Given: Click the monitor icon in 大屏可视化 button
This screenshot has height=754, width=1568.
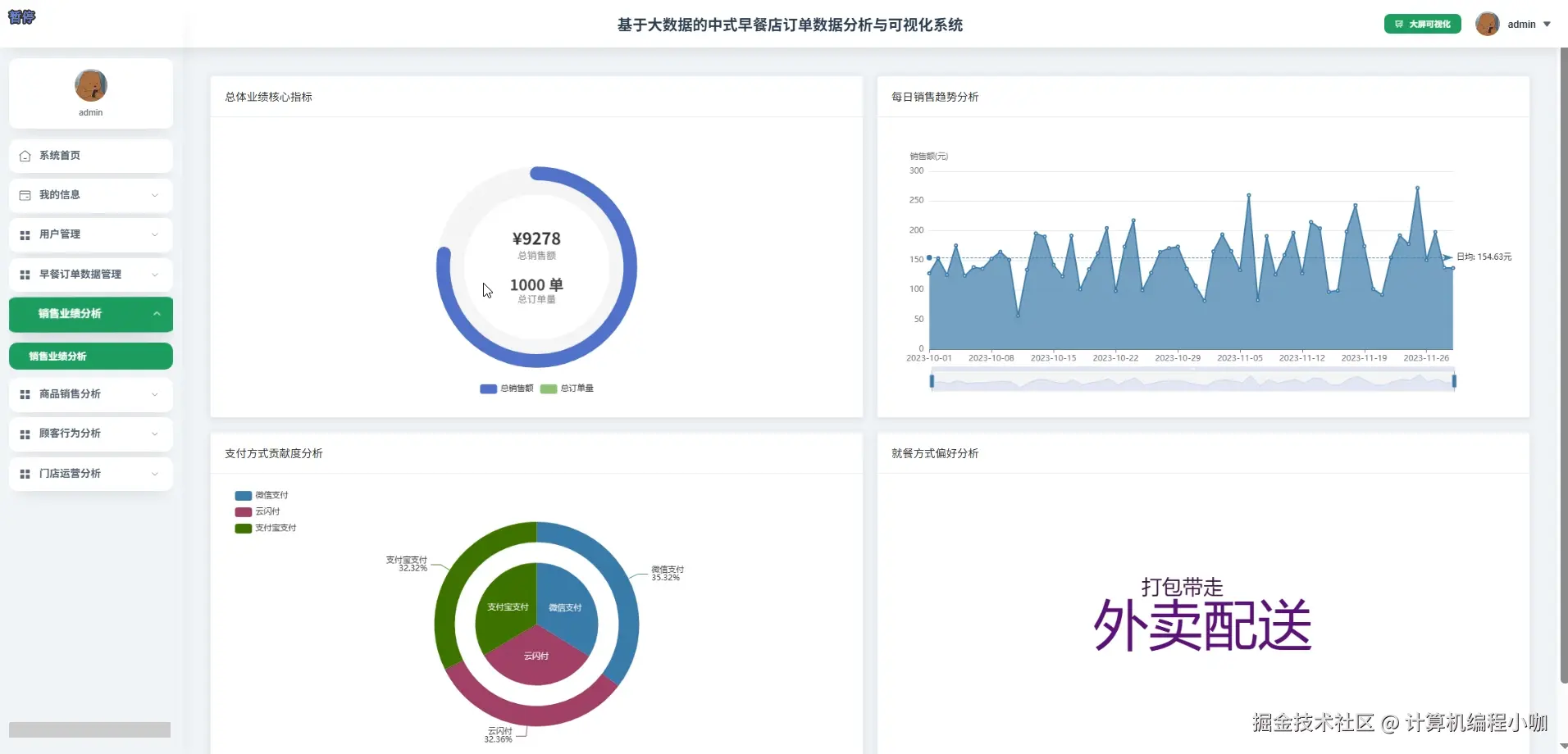Looking at the screenshot, I should point(1399,25).
